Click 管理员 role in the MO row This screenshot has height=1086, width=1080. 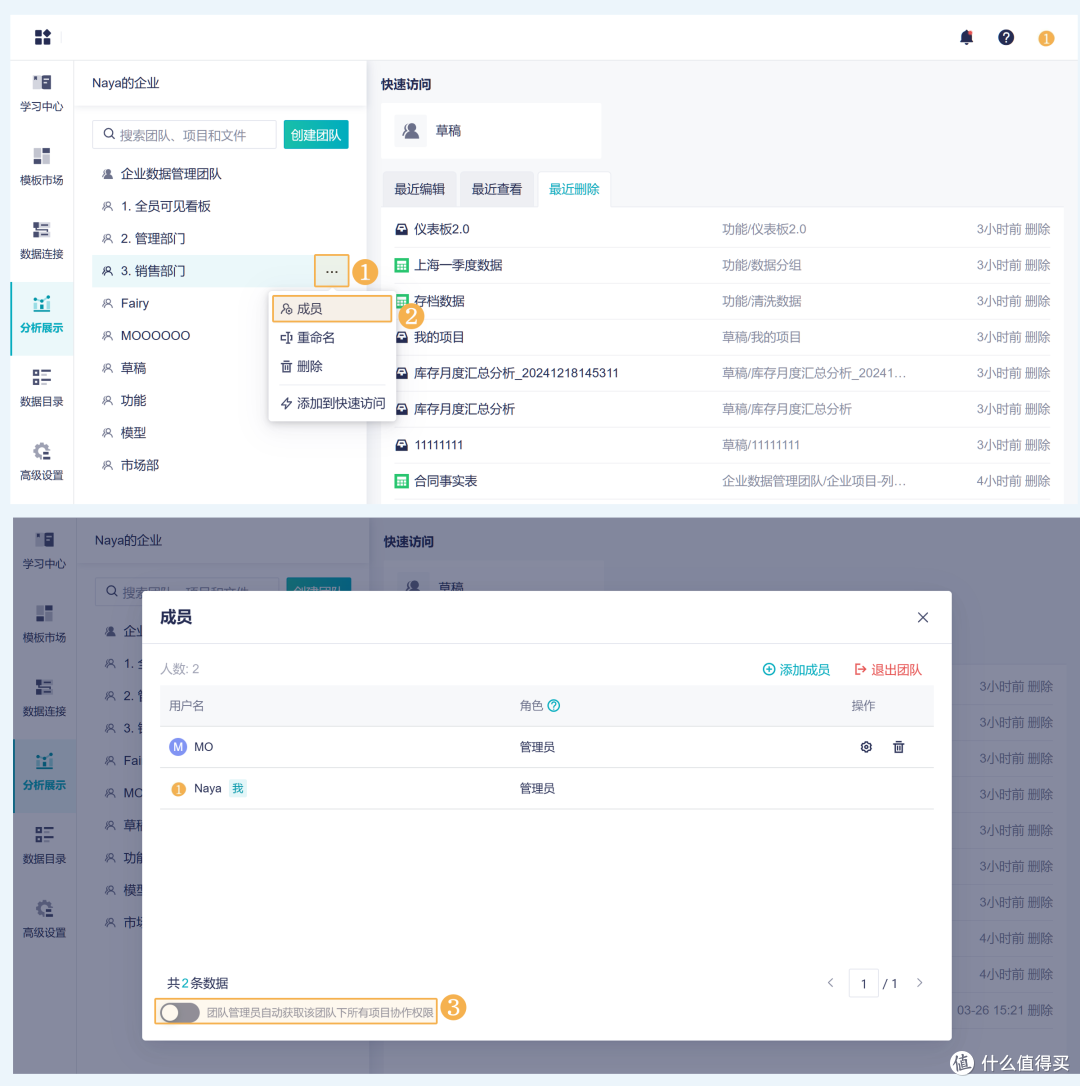(537, 747)
